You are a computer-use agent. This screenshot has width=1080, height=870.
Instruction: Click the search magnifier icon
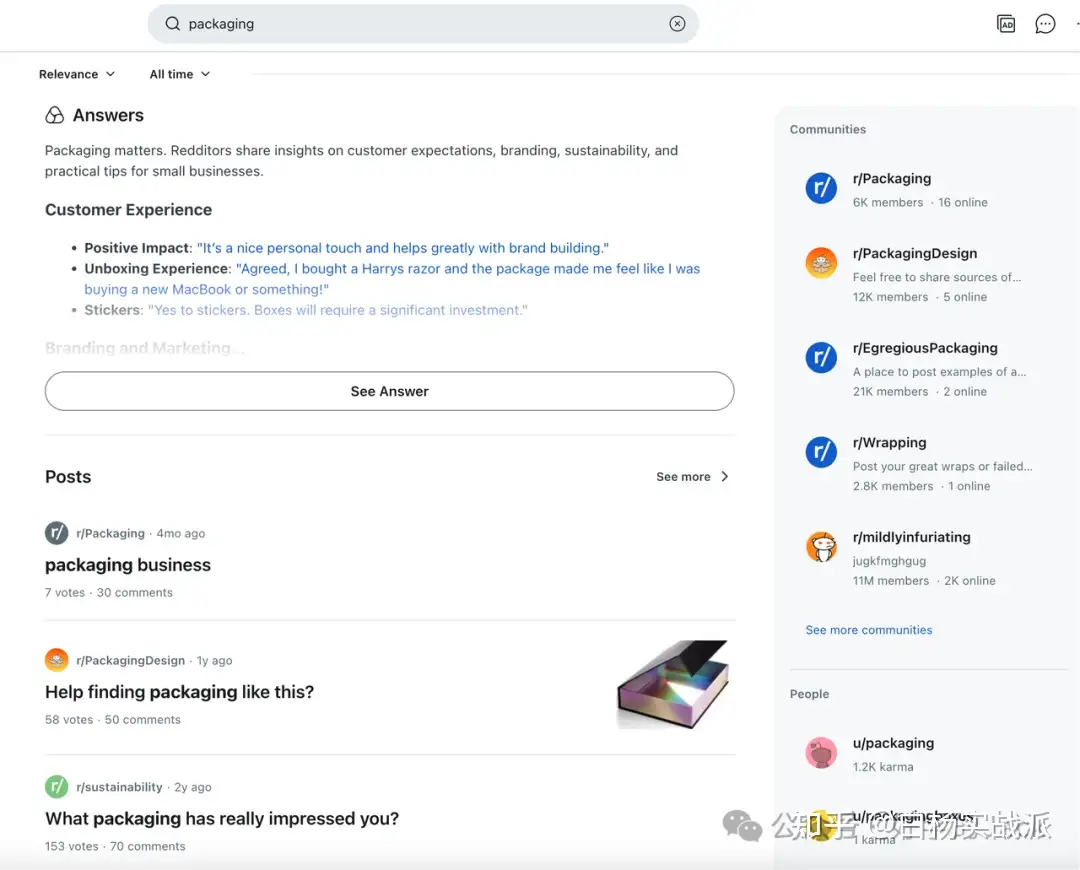click(172, 24)
